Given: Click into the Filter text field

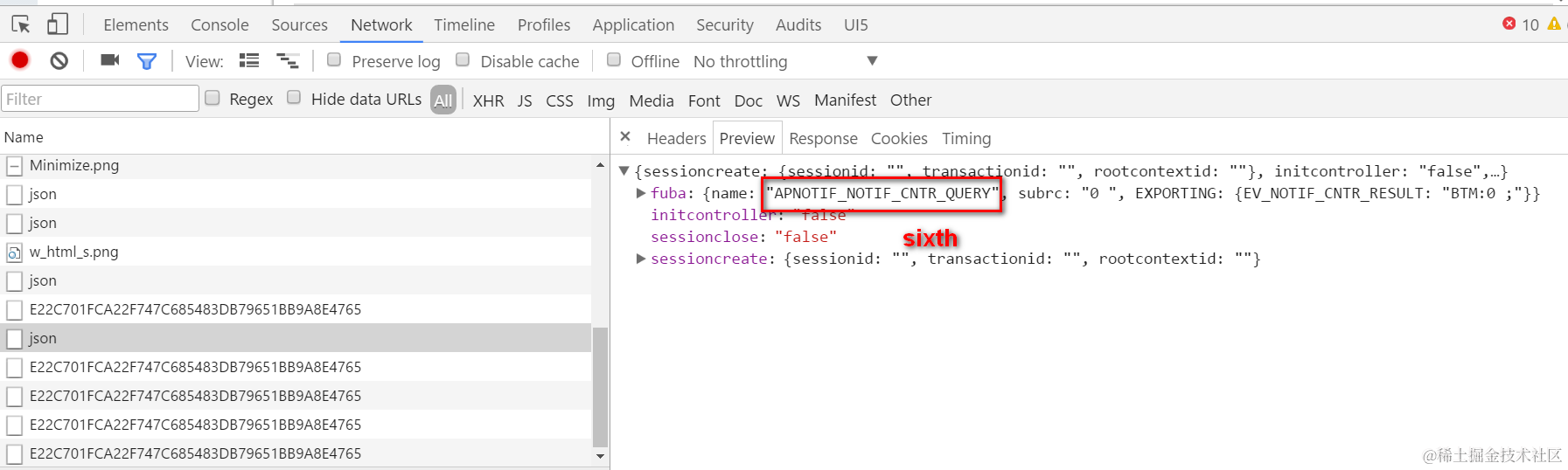Looking at the screenshot, I should coord(100,99).
